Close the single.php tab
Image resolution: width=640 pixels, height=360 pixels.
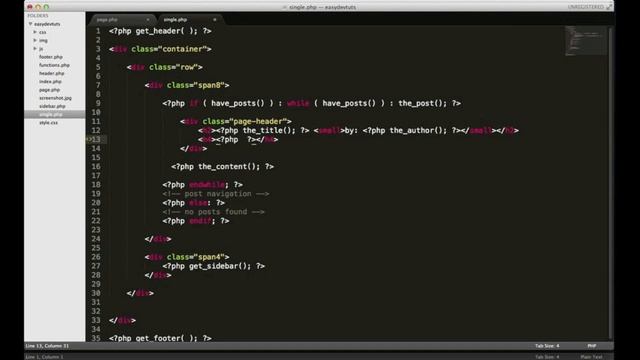click(x=215, y=19)
